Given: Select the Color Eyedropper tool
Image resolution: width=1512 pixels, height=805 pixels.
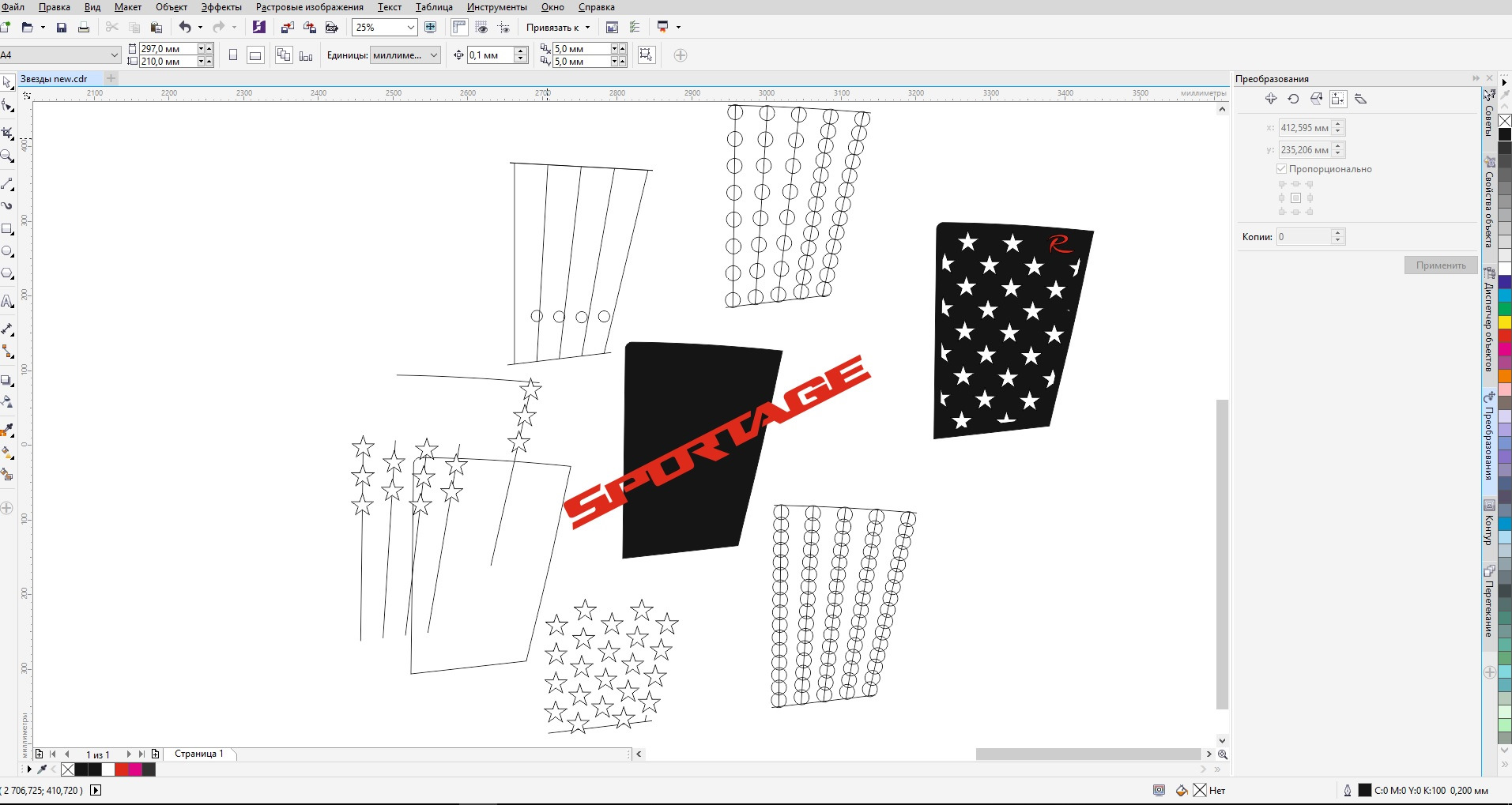Looking at the screenshot, I should pos(7,431).
